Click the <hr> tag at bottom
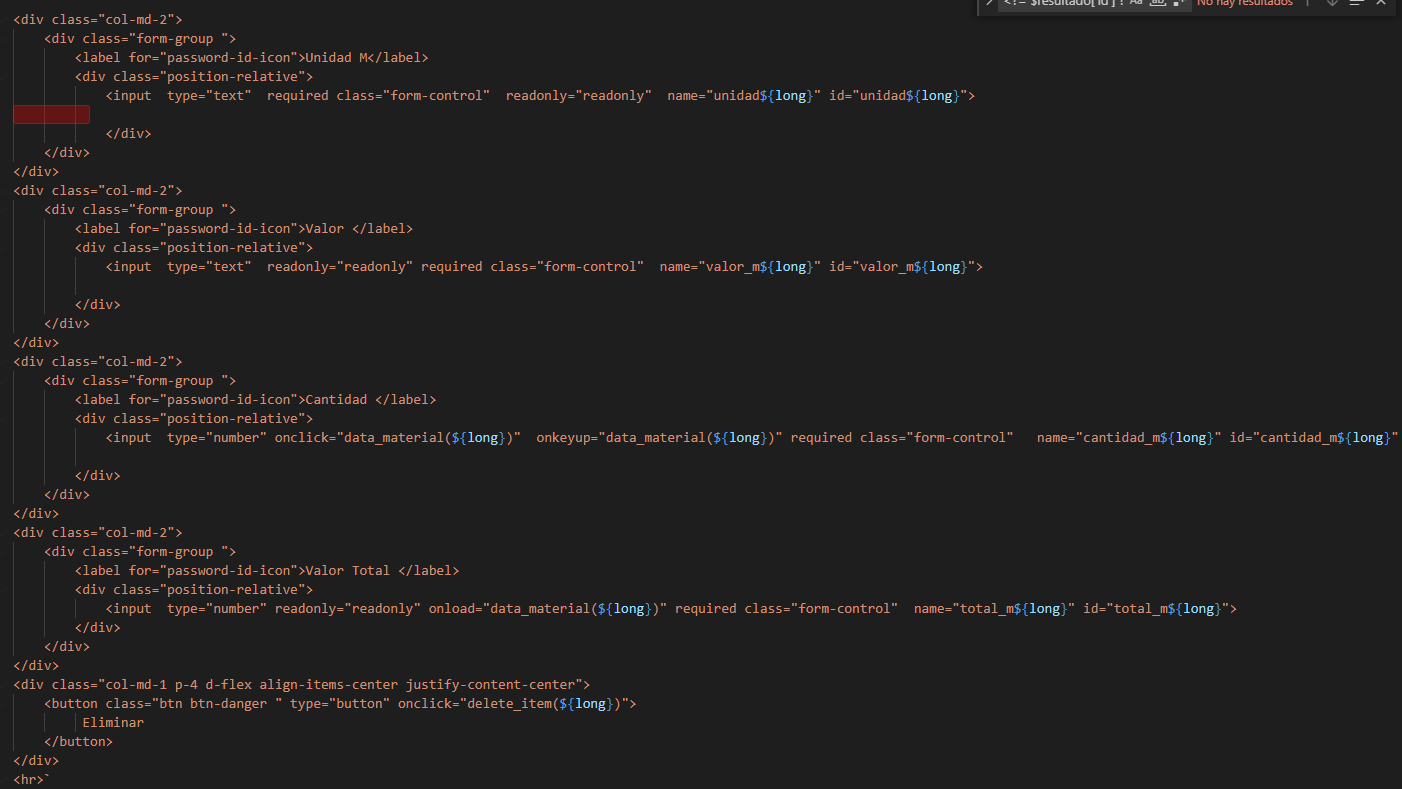 [29, 779]
